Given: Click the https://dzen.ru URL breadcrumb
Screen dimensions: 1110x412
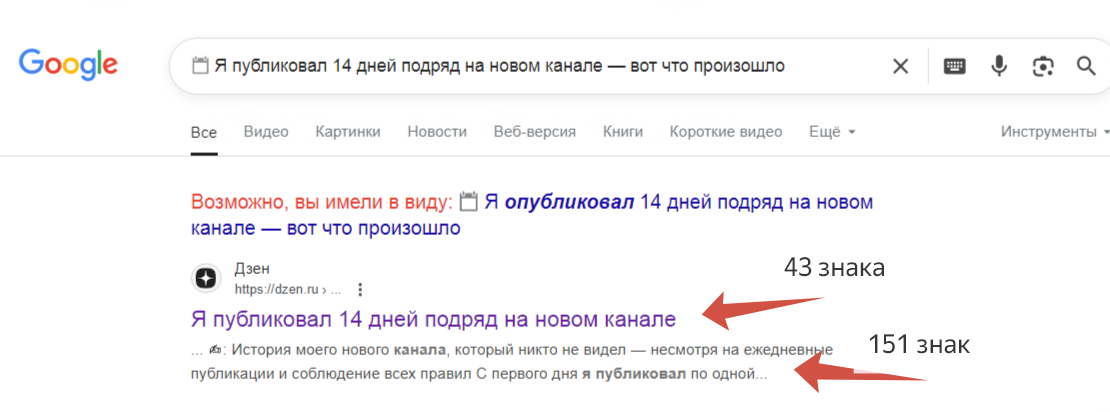Looking at the screenshot, I should point(288,290).
